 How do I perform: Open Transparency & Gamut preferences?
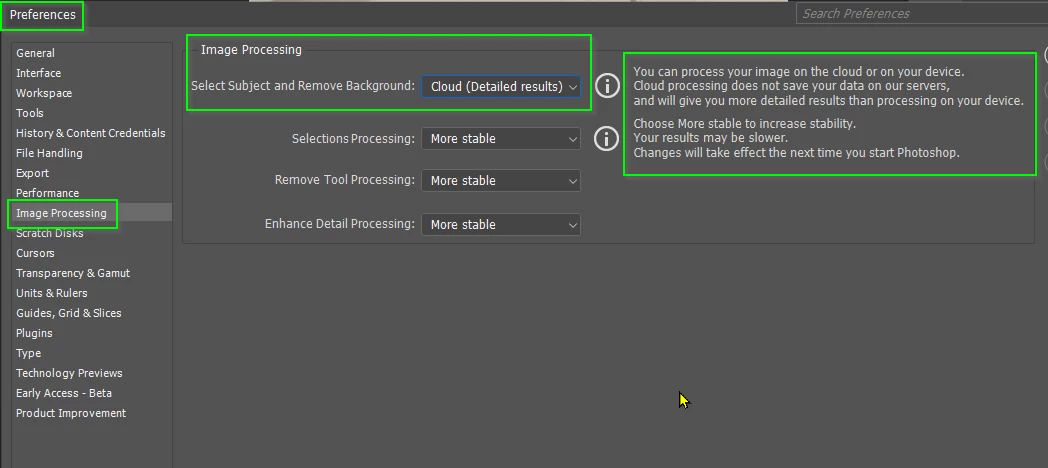click(73, 273)
